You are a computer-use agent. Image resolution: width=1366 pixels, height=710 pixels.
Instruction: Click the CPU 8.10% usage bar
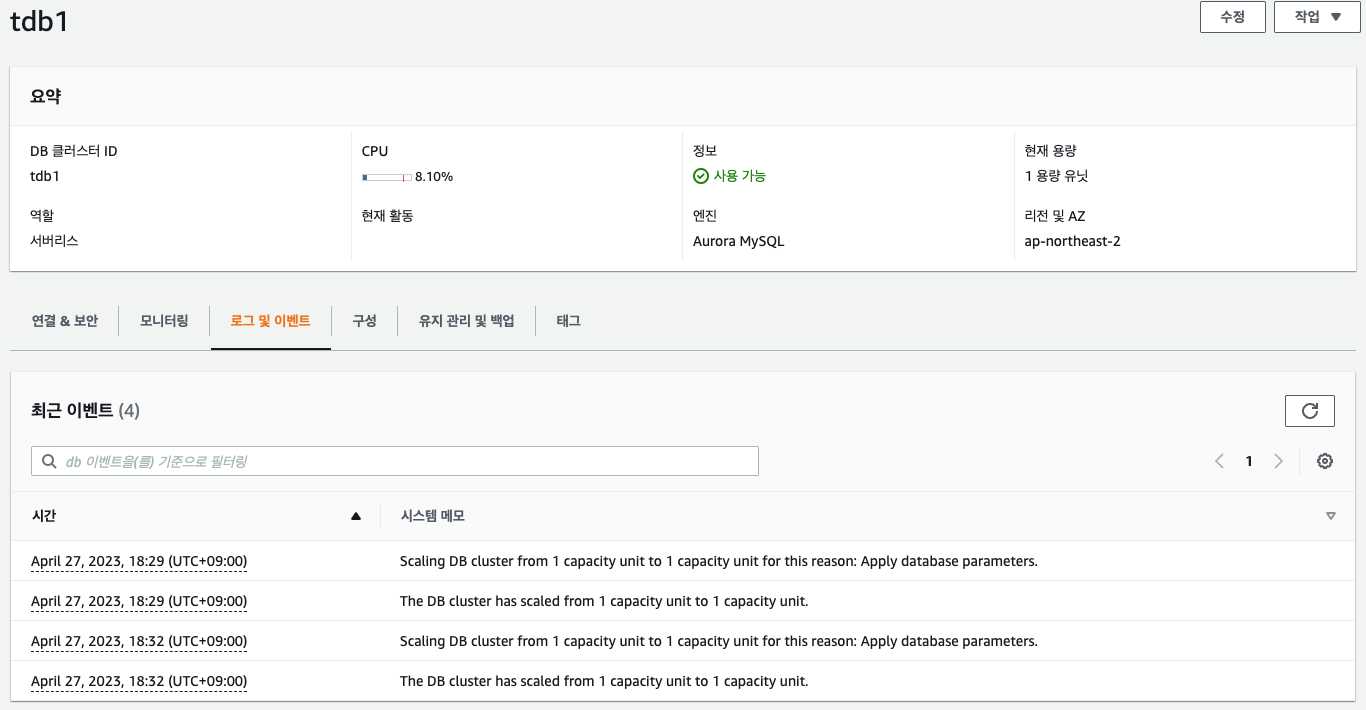tap(387, 177)
